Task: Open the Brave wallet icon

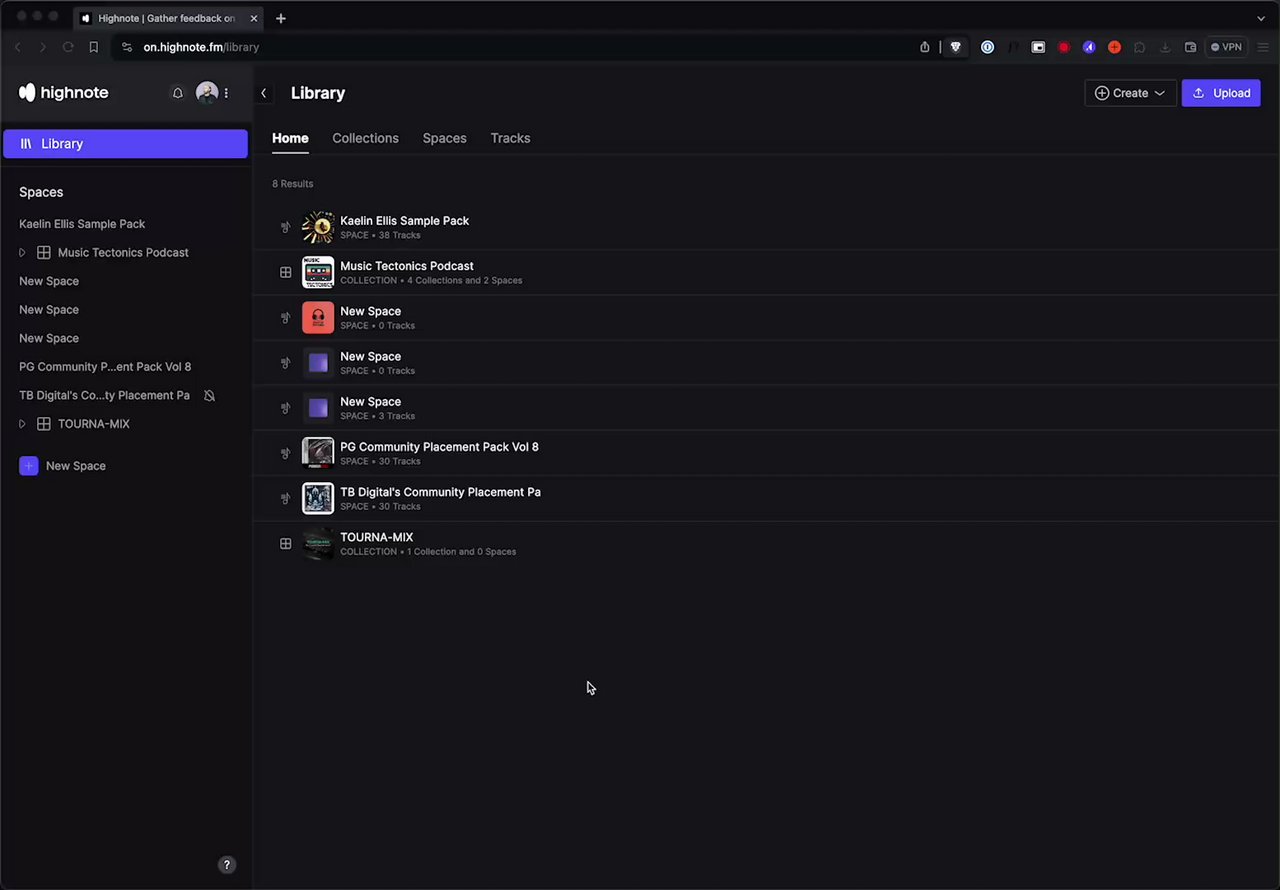Action: point(1190,47)
